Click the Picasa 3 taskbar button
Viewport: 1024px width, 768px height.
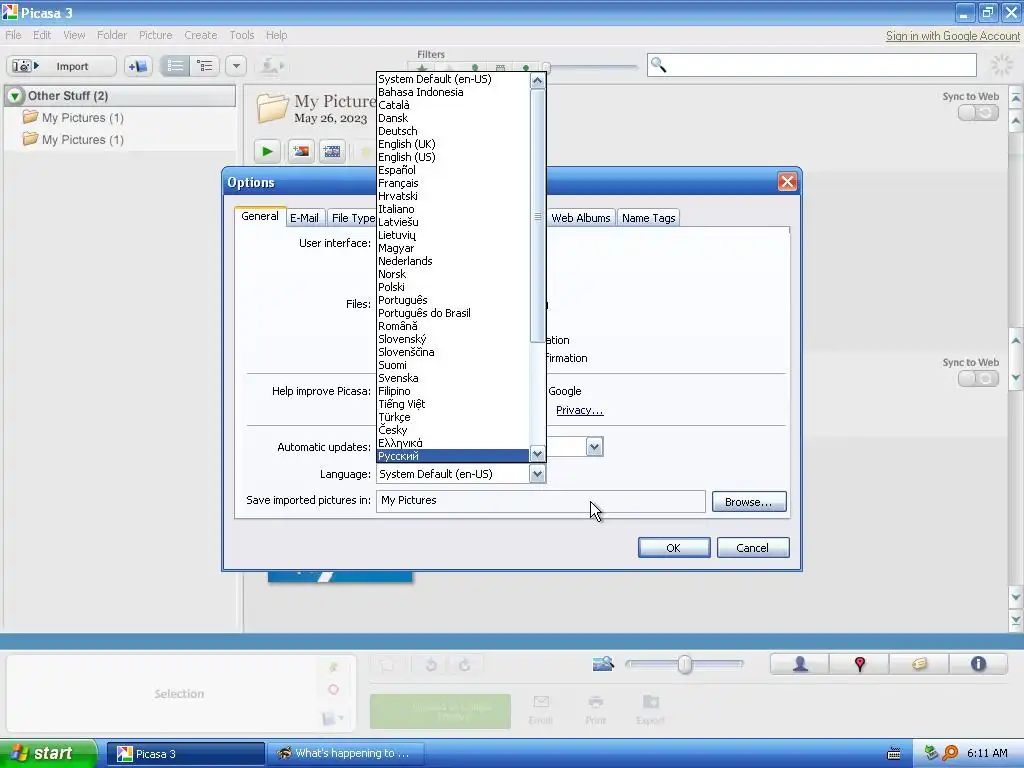coord(186,754)
